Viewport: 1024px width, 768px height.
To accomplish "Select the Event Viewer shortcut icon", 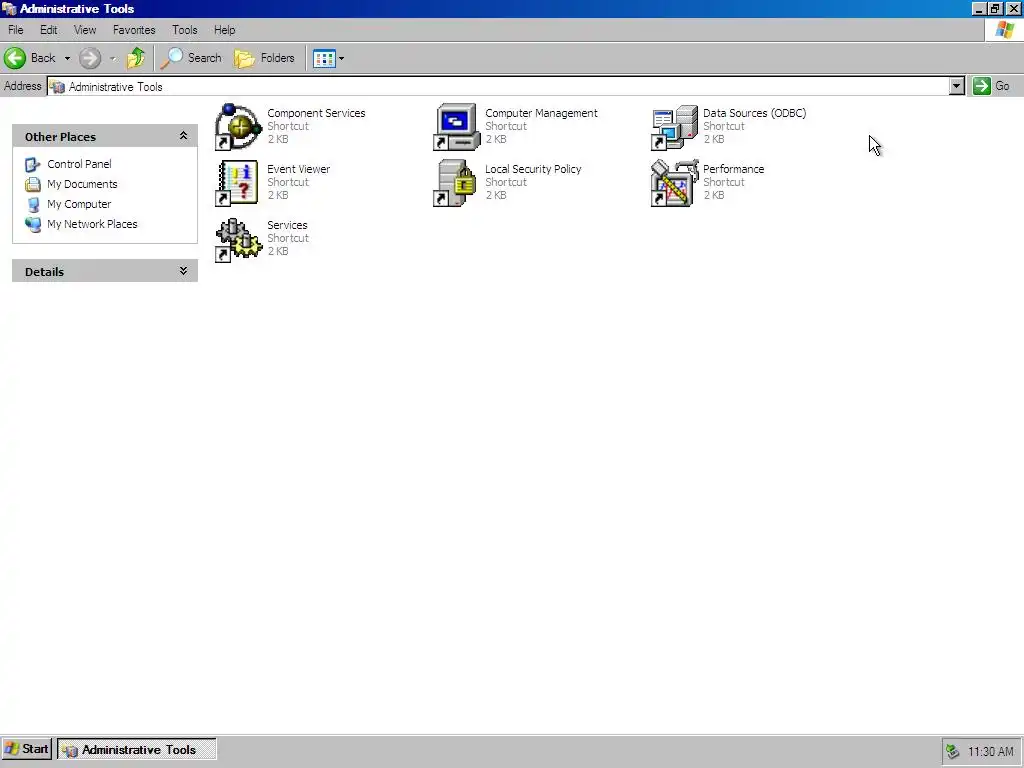I will coord(238,183).
